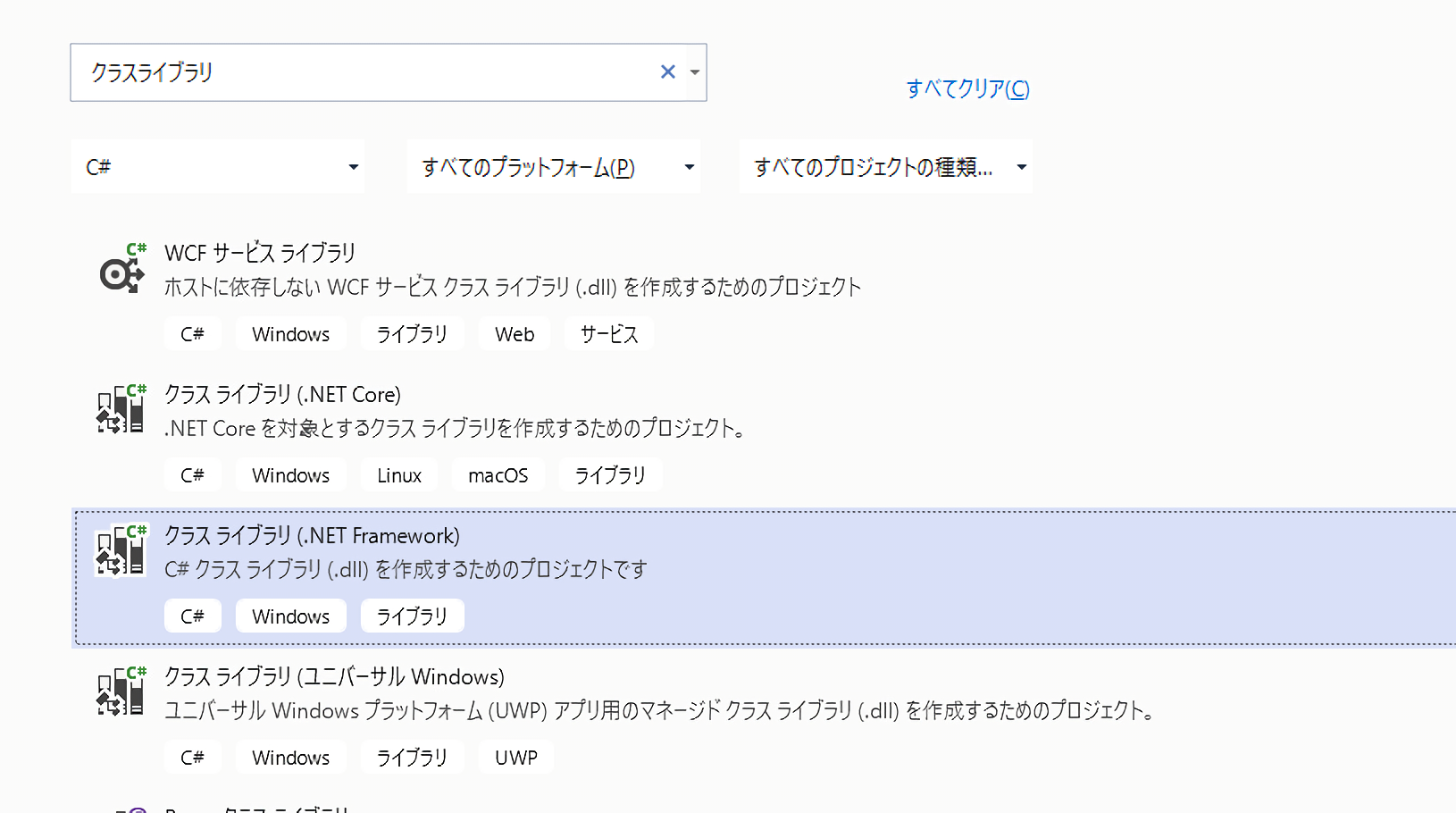
Task: Select the WCF サービス ライブラリ template title
Action: (260, 254)
